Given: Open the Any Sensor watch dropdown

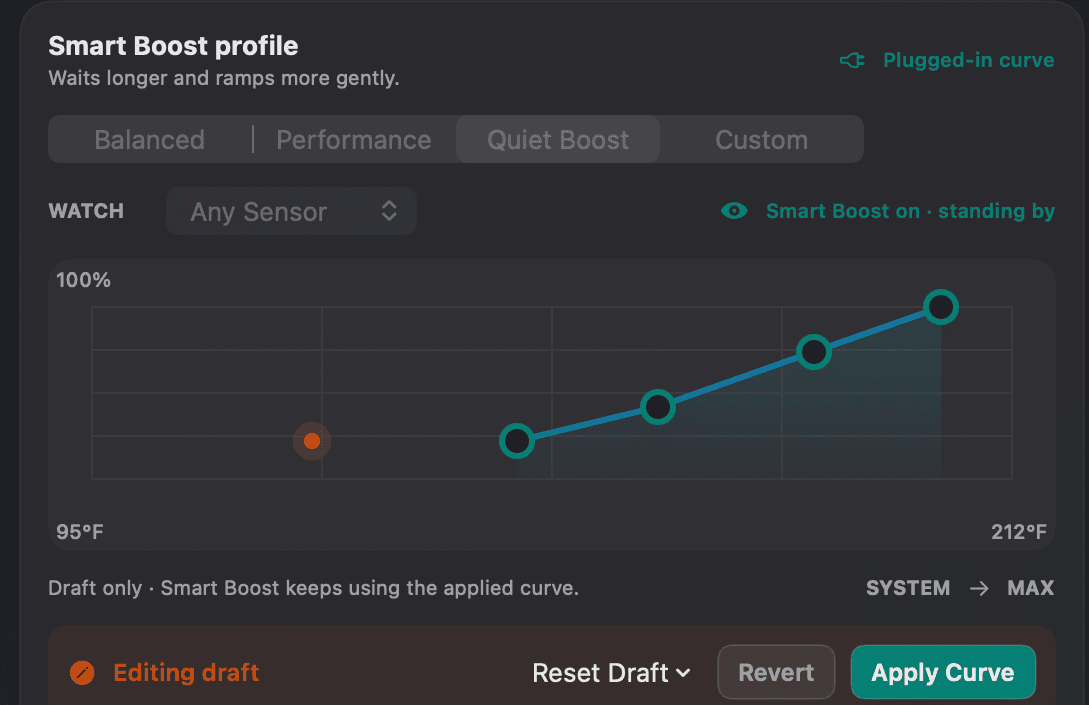Looking at the screenshot, I should click(291, 211).
